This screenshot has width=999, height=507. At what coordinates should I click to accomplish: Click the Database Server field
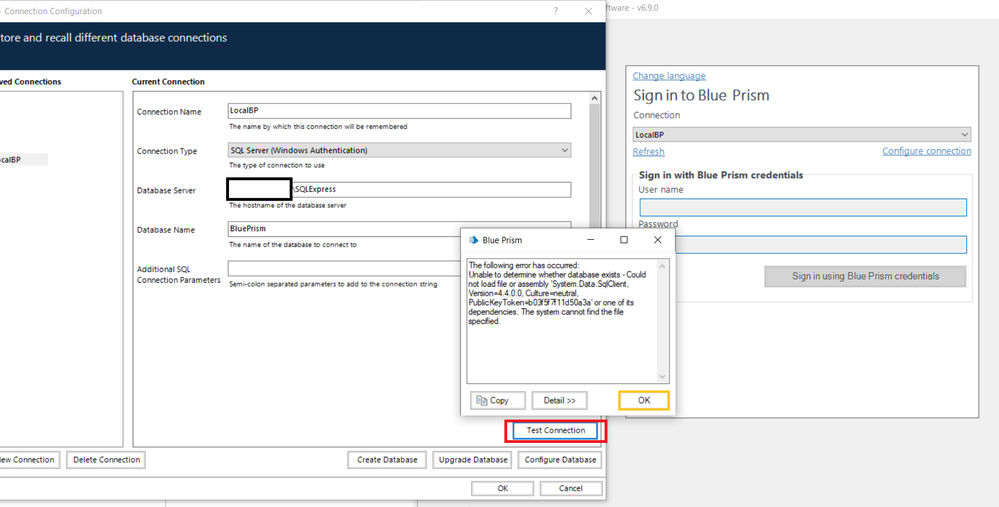tap(399, 189)
